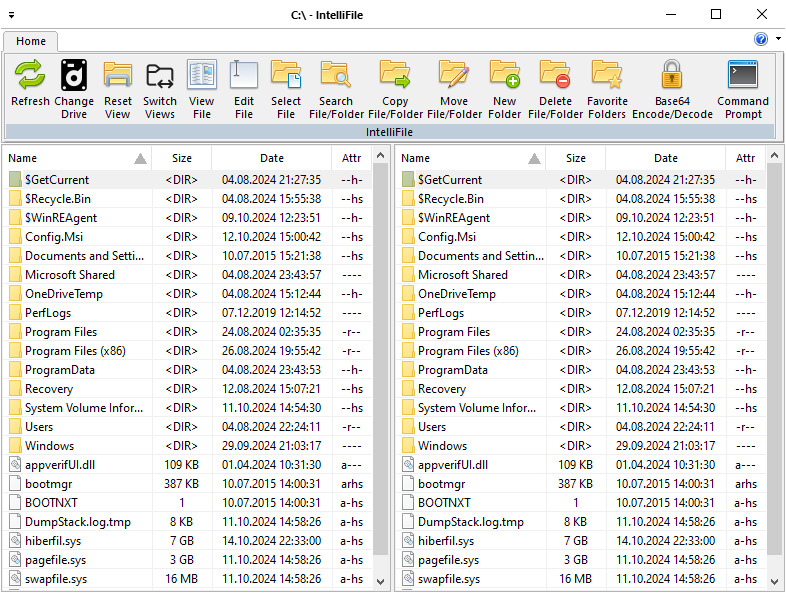Screen dimensions: 786x593
Task: Expand the arrow next to the help icon
Action: point(778,39)
